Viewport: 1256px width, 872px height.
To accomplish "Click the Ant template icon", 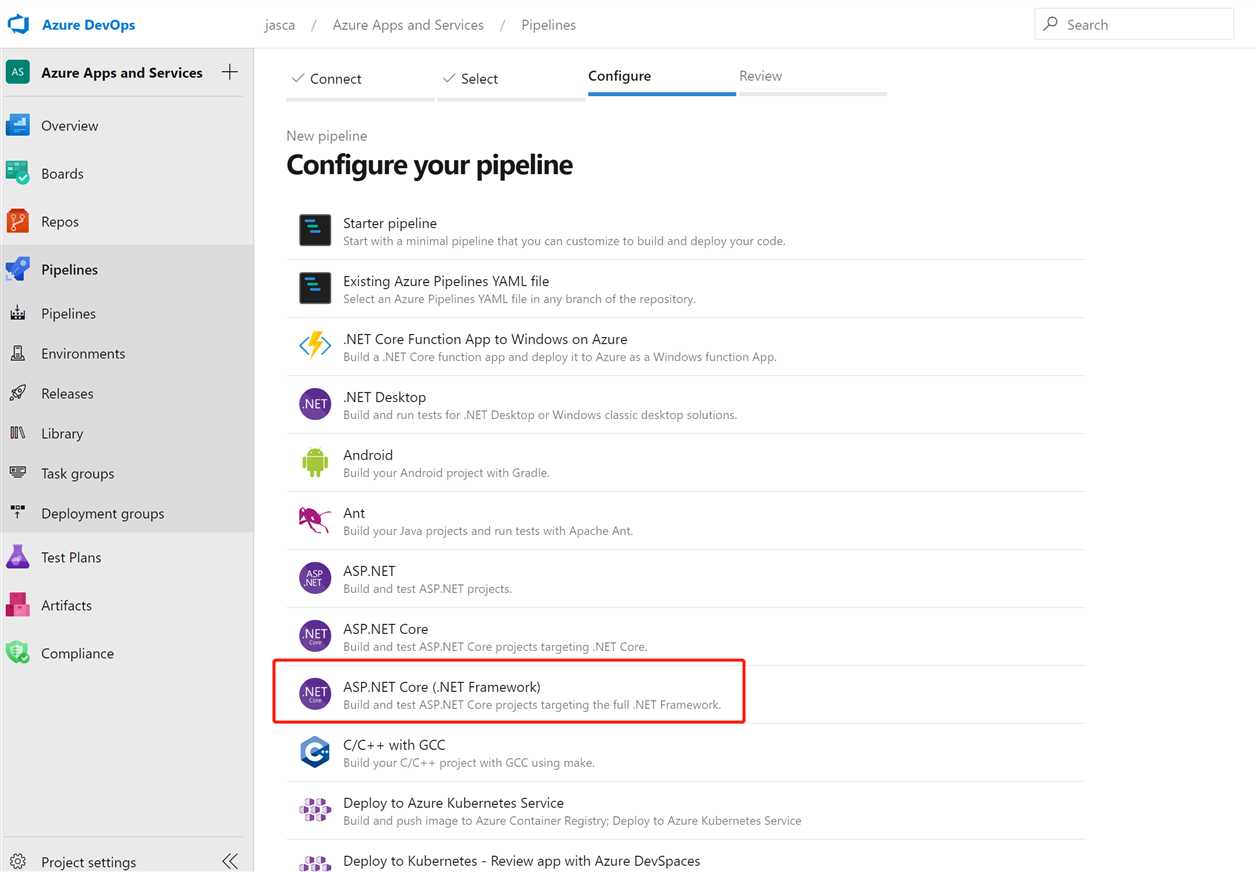I will (x=315, y=520).
